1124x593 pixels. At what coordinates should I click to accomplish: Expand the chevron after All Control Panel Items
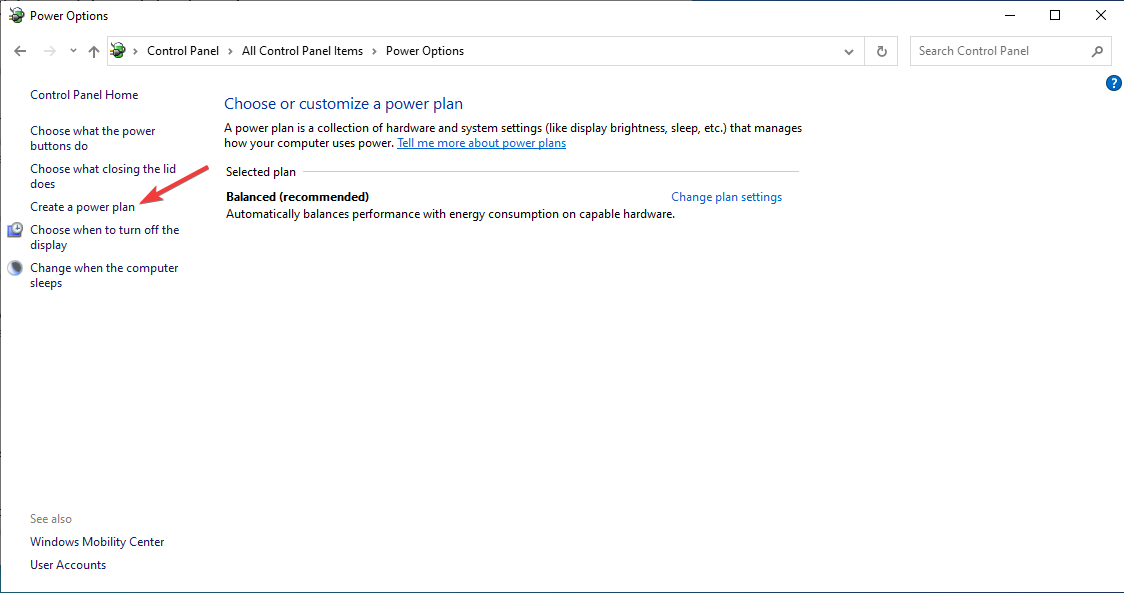tap(374, 51)
